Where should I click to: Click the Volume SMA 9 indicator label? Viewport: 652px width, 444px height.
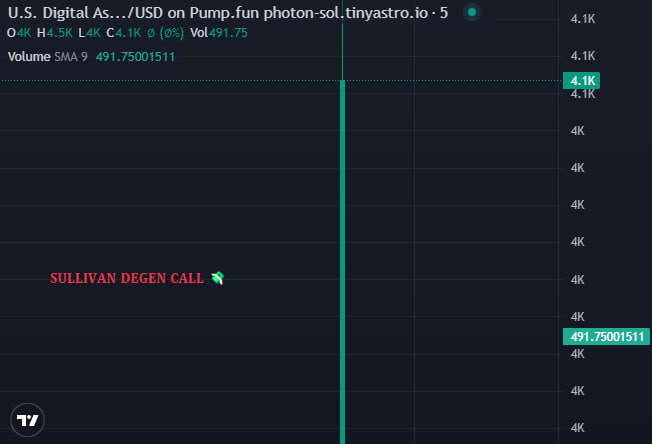click(48, 57)
